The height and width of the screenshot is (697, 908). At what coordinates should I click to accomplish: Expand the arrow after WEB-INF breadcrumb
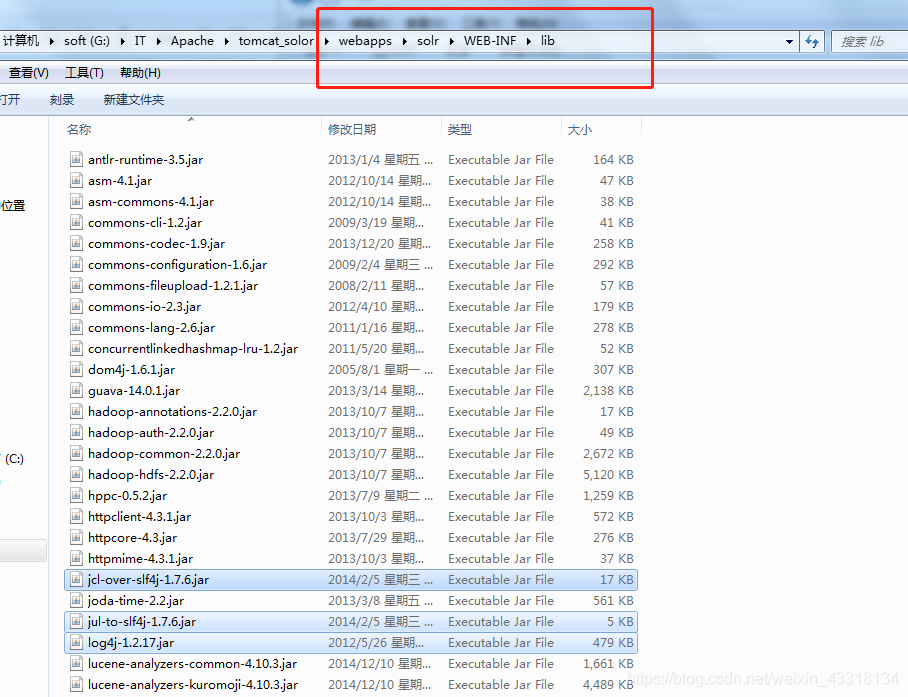coord(529,41)
